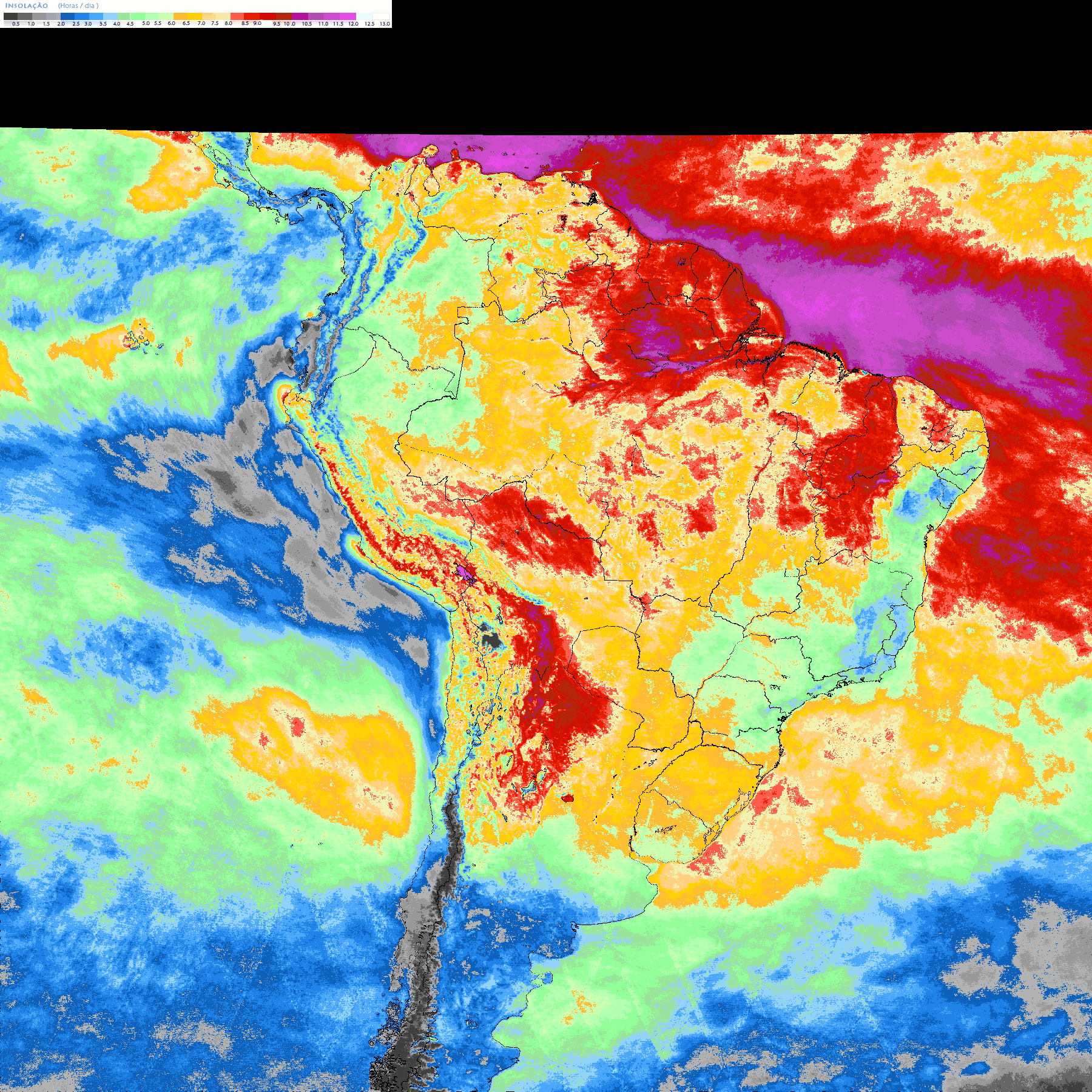Pick the pale blue swatch between 3.5 and 4.0
1092x1092 pixels.
[110, 16]
